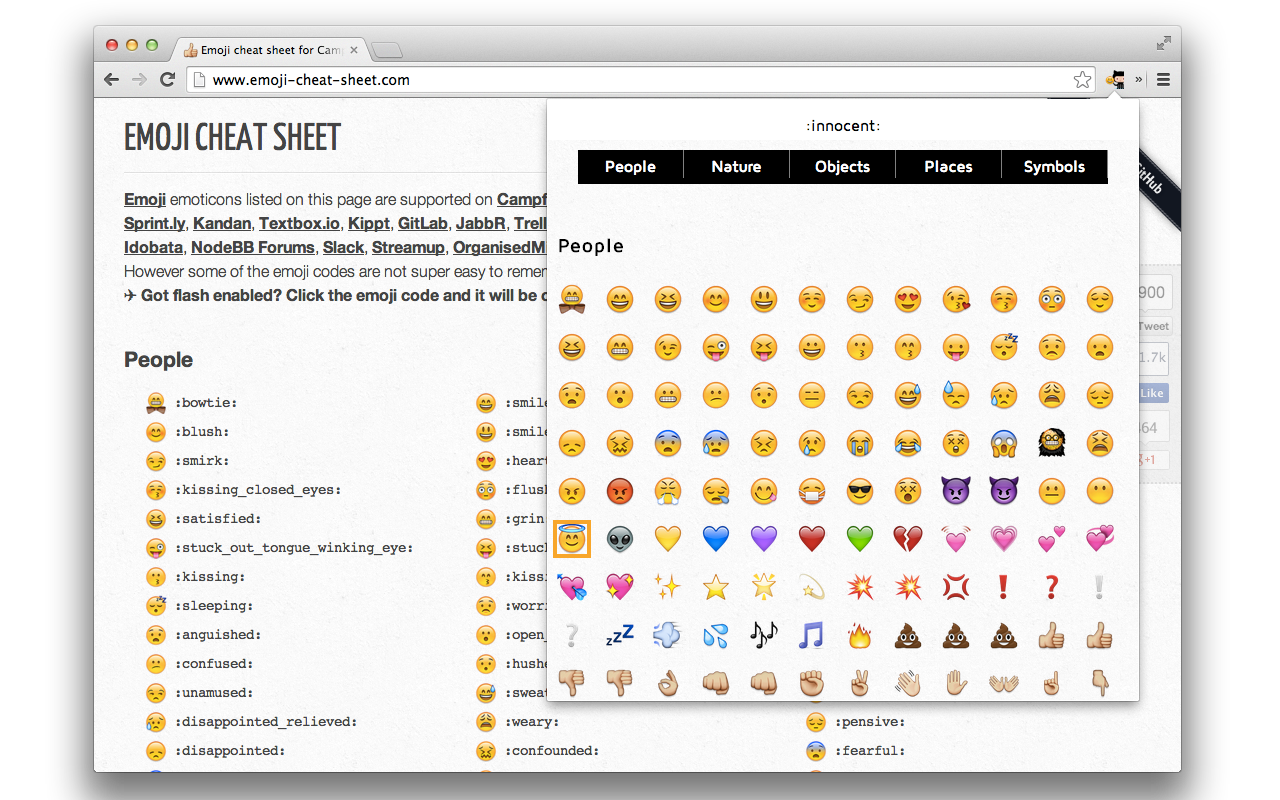Select the face with medical mask emoji
Viewport: 1280px width, 800px height.
(x=811, y=491)
